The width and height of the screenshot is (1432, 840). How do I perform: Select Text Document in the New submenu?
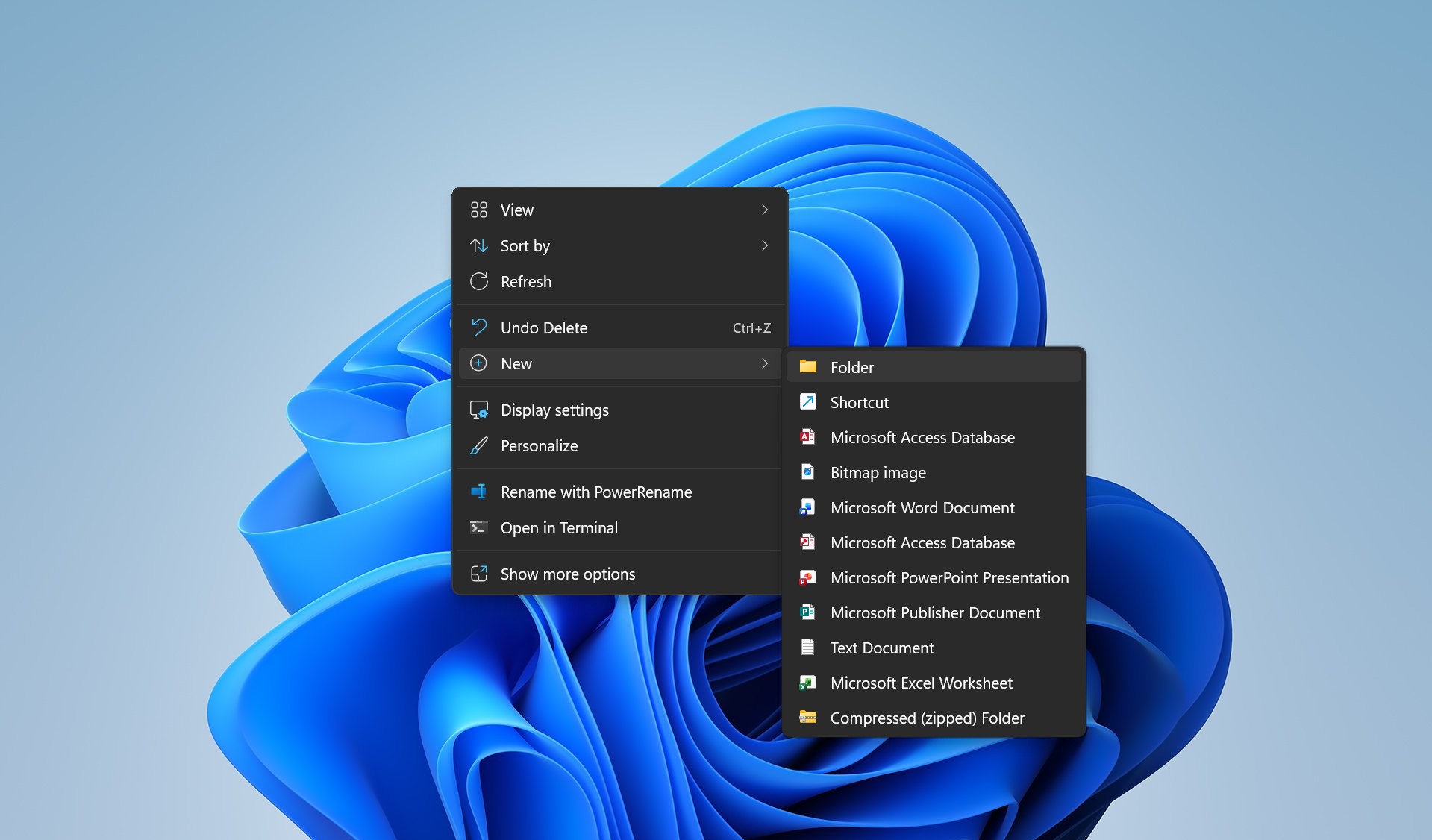point(934,648)
